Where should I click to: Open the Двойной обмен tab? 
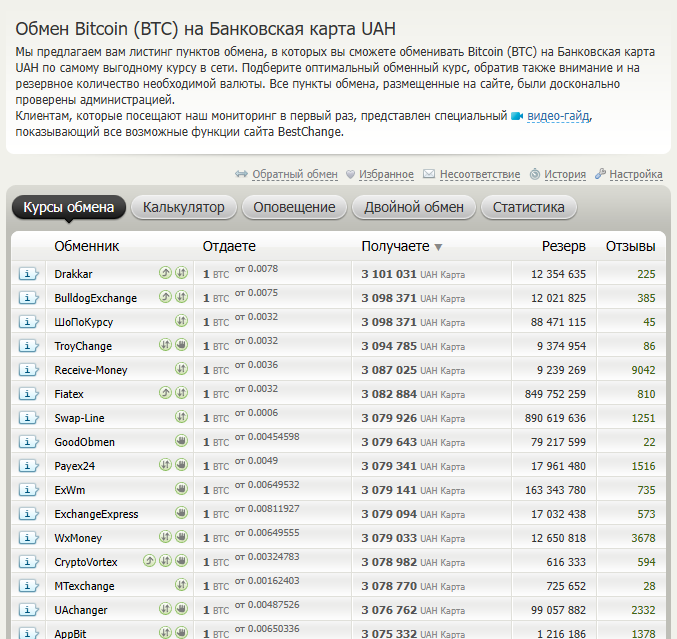click(414, 207)
